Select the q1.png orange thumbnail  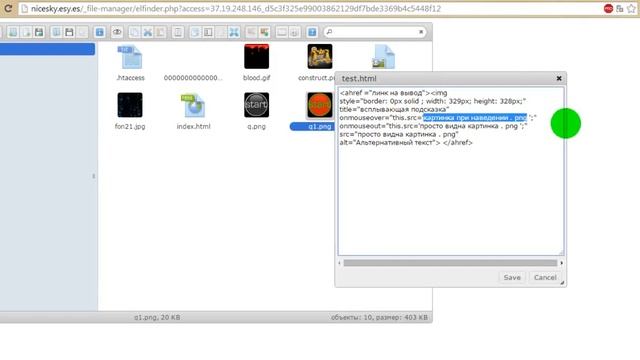coord(320,105)
